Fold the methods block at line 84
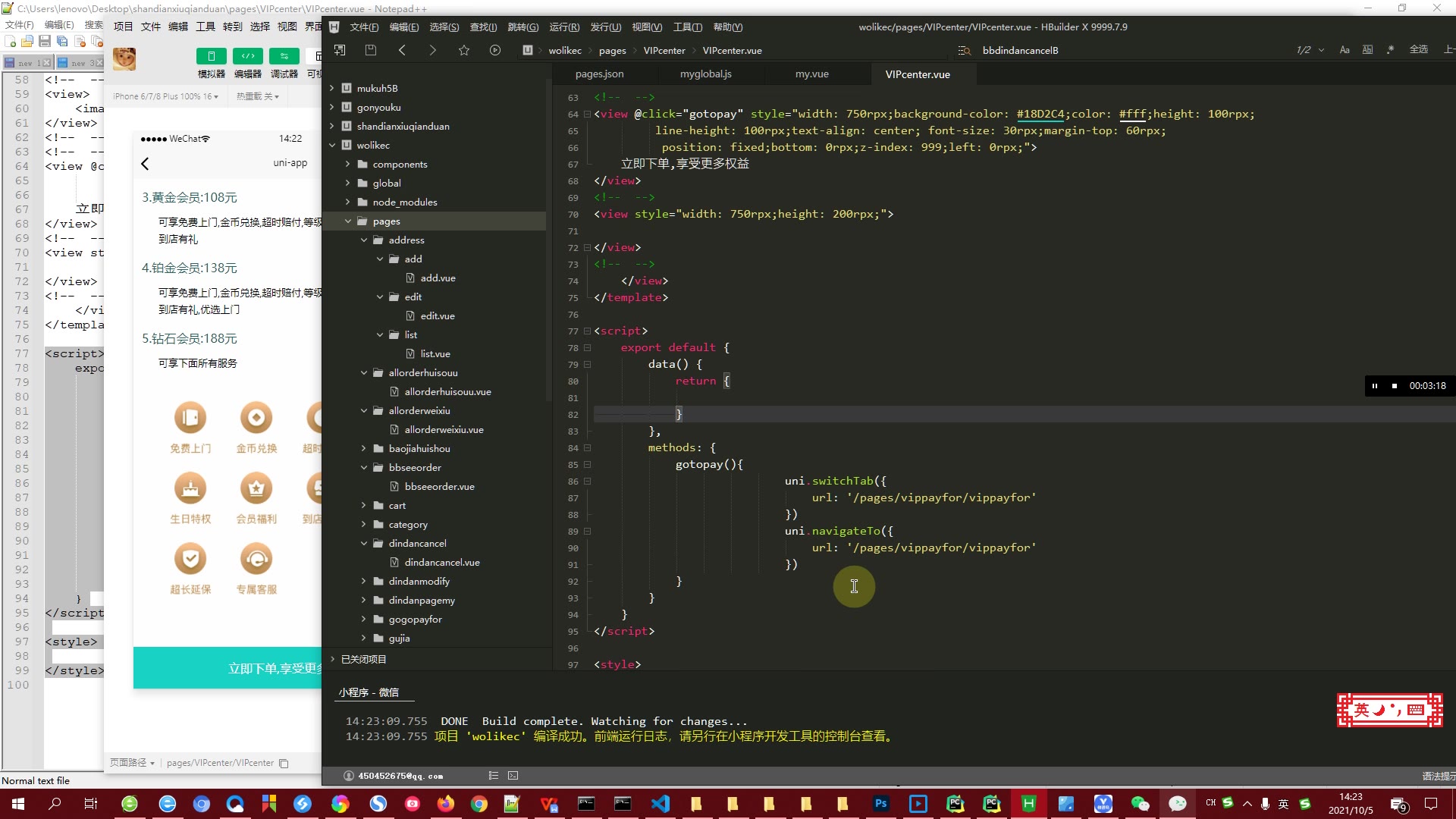1456x819 pixels. click(587, 448)
